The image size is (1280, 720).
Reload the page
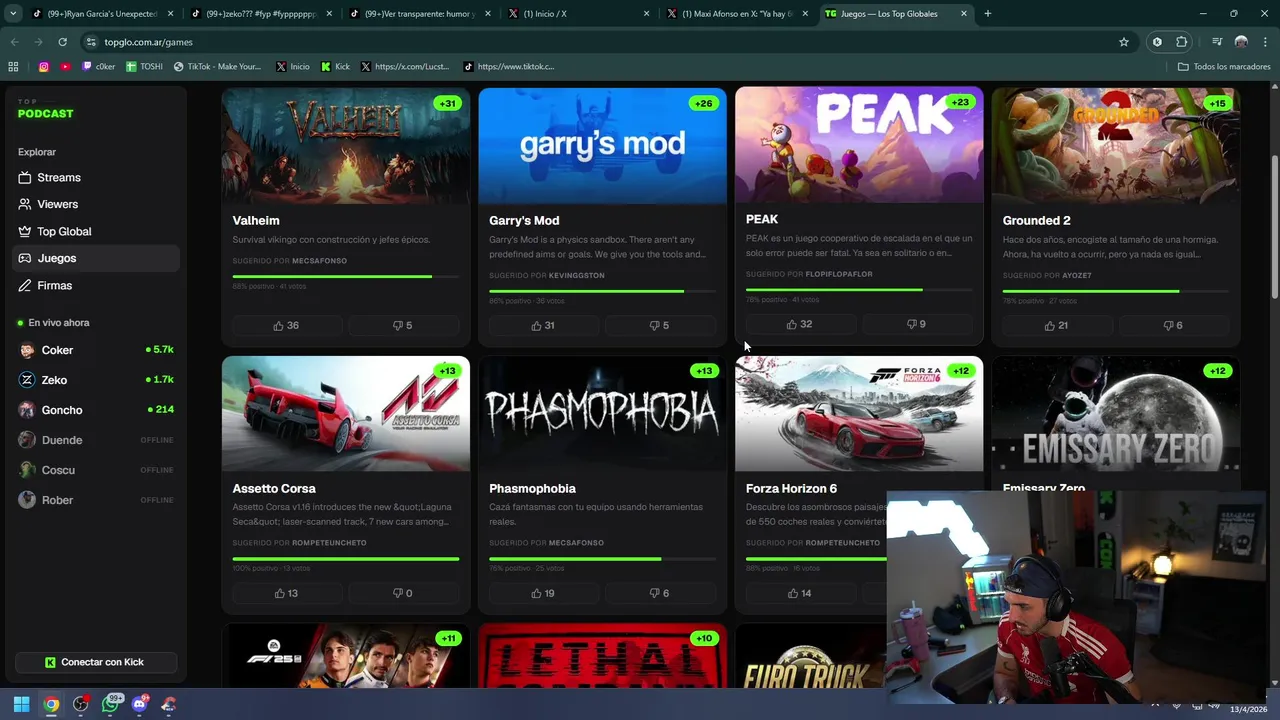pyautogui.click(x=62, y=42)
